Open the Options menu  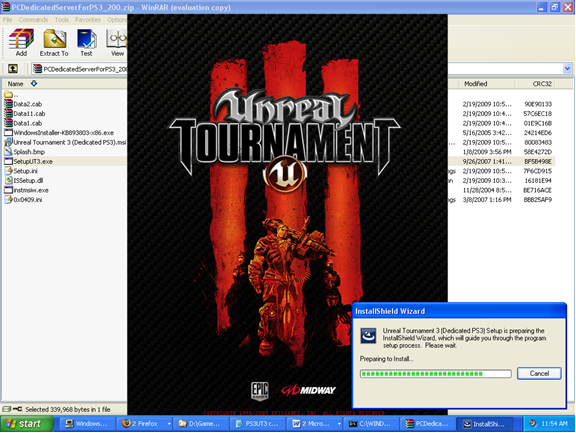[x=116, y=19]
